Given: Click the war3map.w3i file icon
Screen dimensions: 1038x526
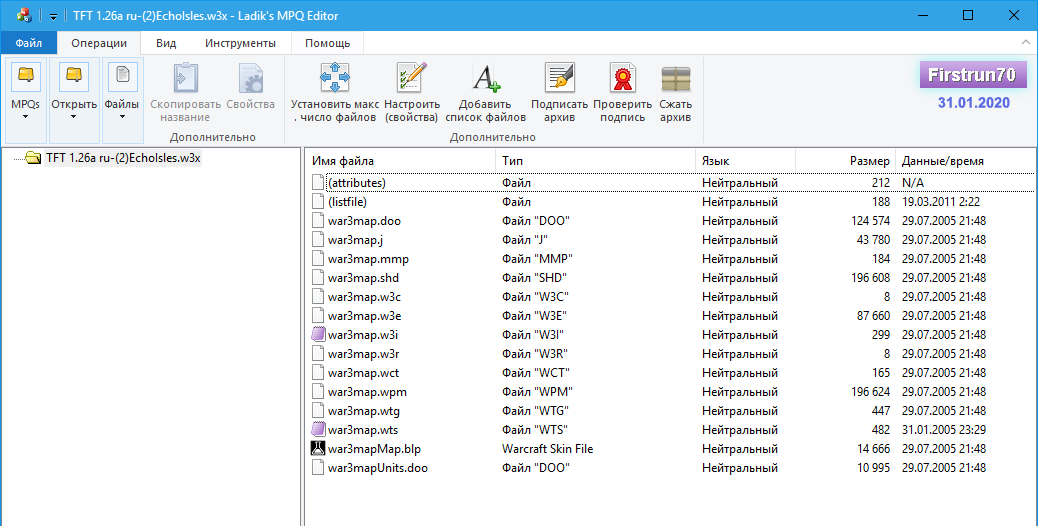Looking at the screenshot, I should point(318,335).
